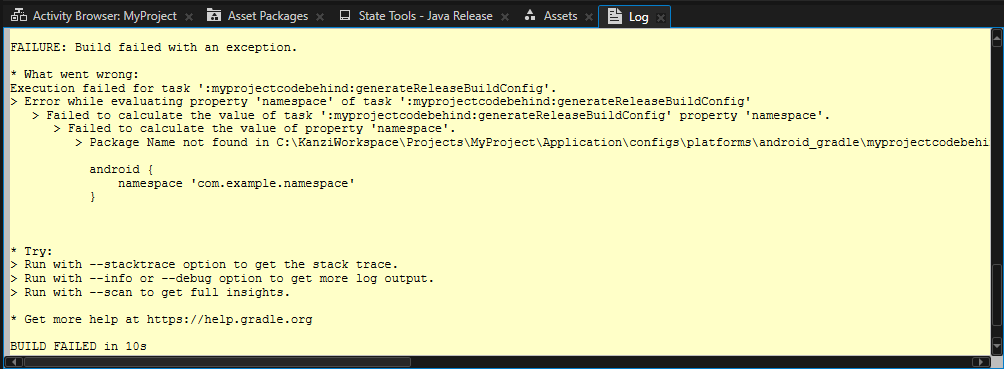Click the Log tab document icon
The width and height of the screenshot is (1004, 369).
coord(615,17)
